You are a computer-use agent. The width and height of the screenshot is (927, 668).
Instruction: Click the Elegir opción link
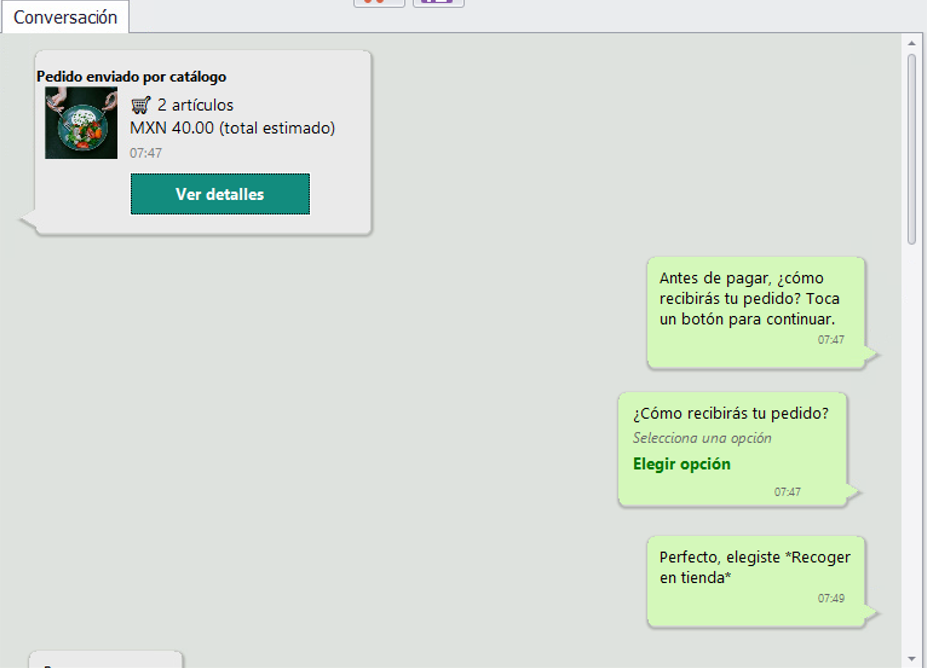[x=681, y=464]
